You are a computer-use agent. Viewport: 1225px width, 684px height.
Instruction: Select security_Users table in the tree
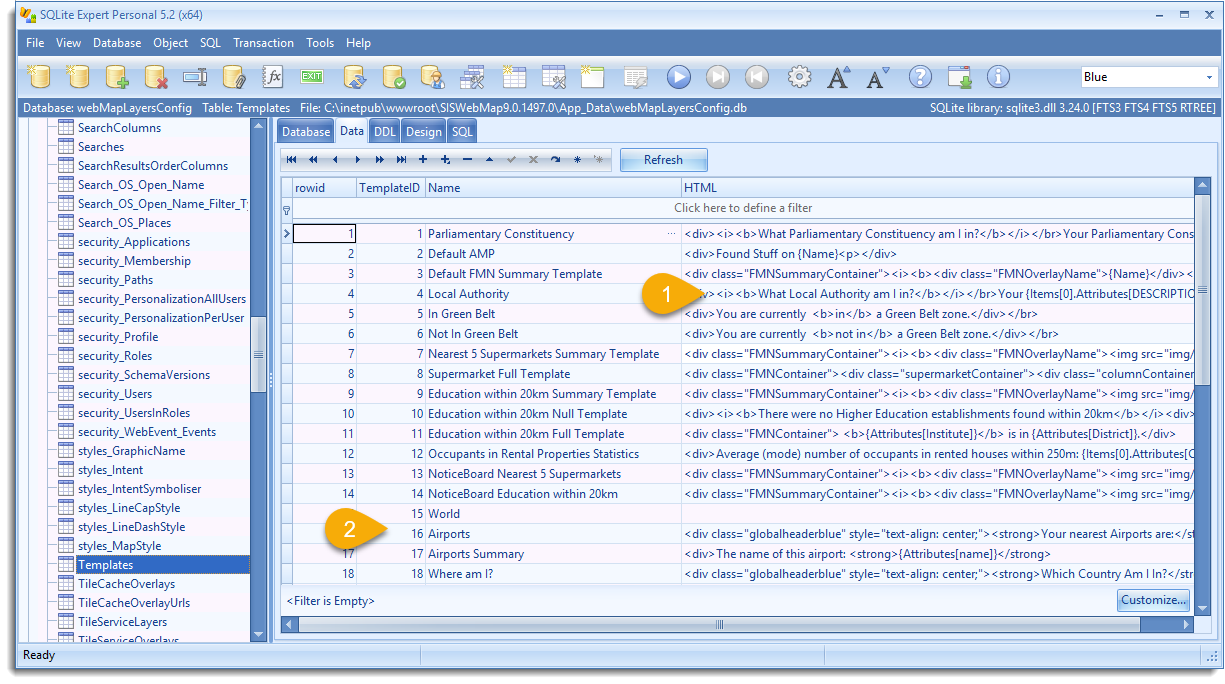(x=115, y=394)
